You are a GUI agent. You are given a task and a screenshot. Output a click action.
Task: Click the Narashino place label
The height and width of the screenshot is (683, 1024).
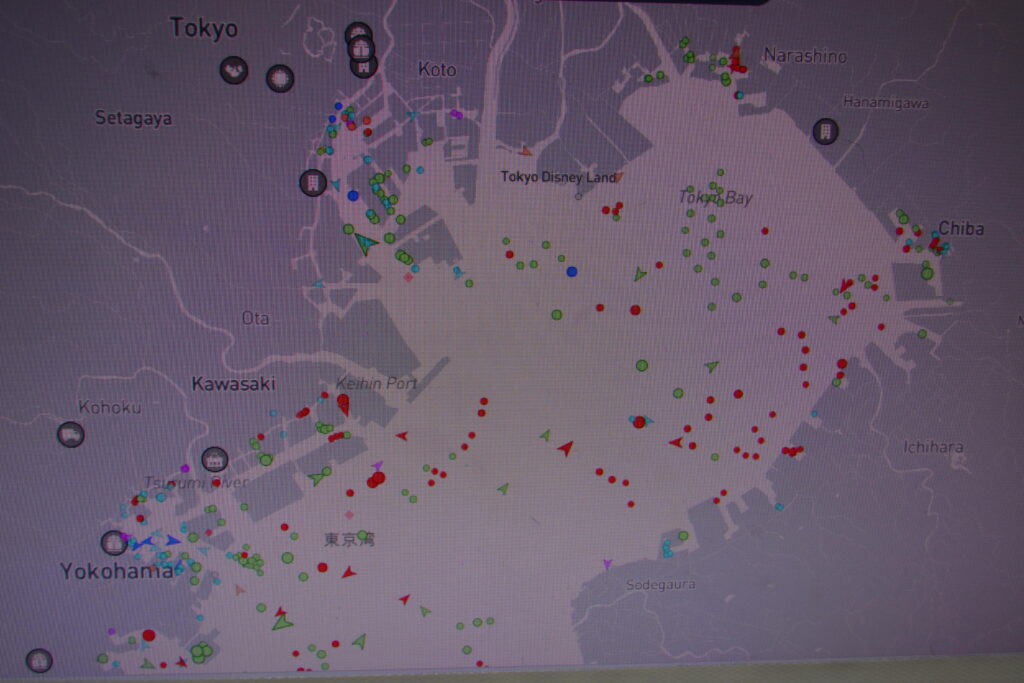pyautogui.click(x=804, y=56)
